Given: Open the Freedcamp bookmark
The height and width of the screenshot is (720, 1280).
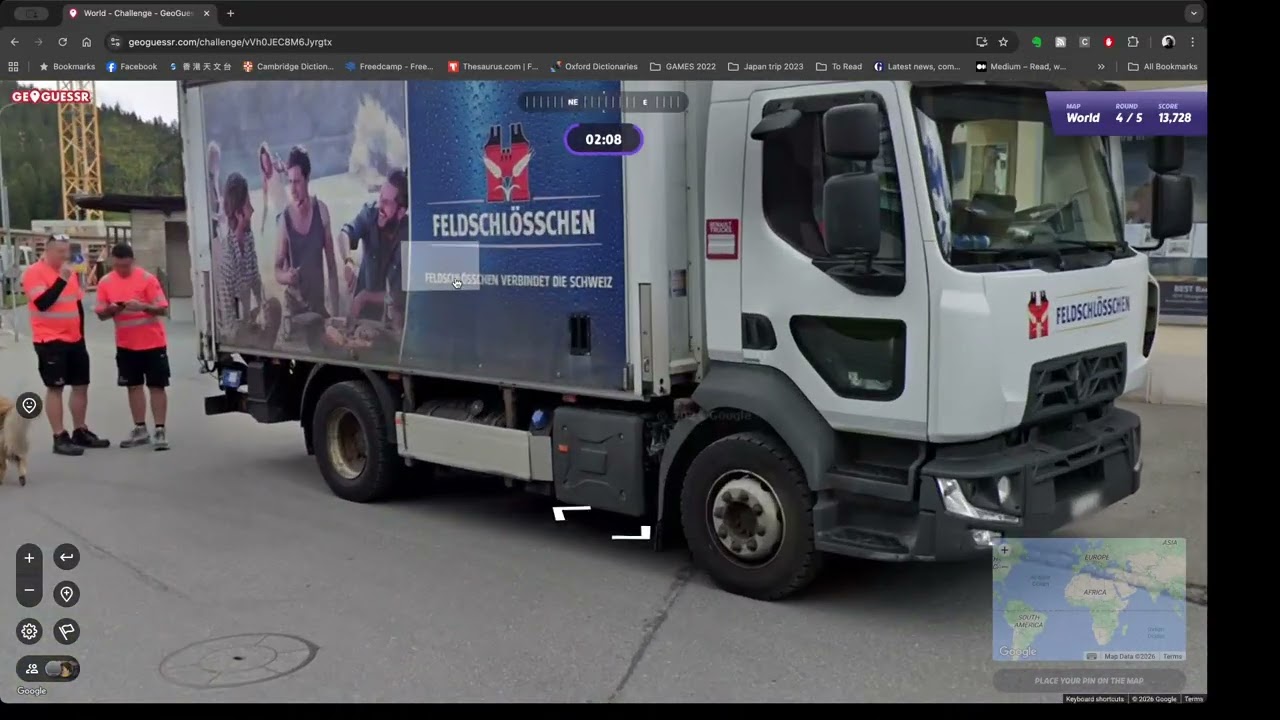Looking at the screenshot, I should point(390,66).
